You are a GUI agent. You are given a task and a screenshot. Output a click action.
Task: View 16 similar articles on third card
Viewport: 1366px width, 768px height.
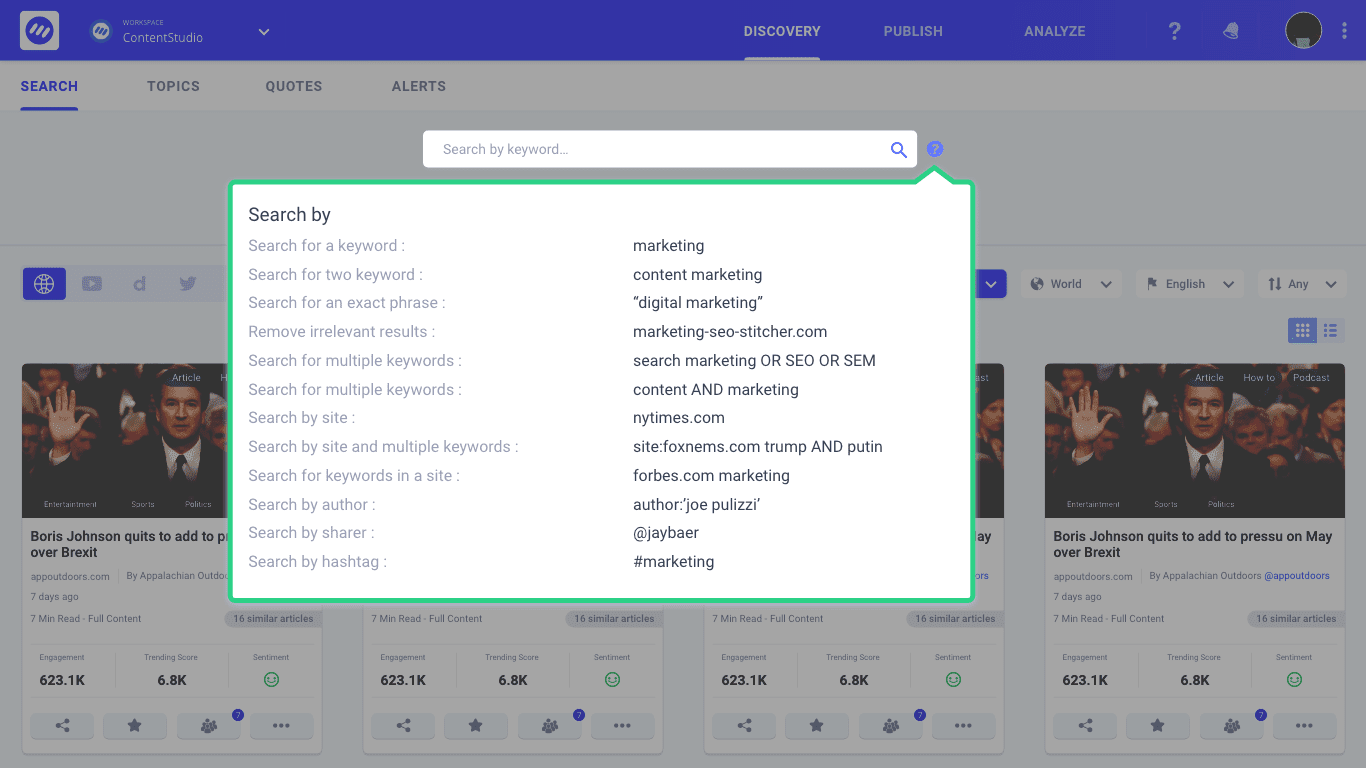[x=955, y=619]
